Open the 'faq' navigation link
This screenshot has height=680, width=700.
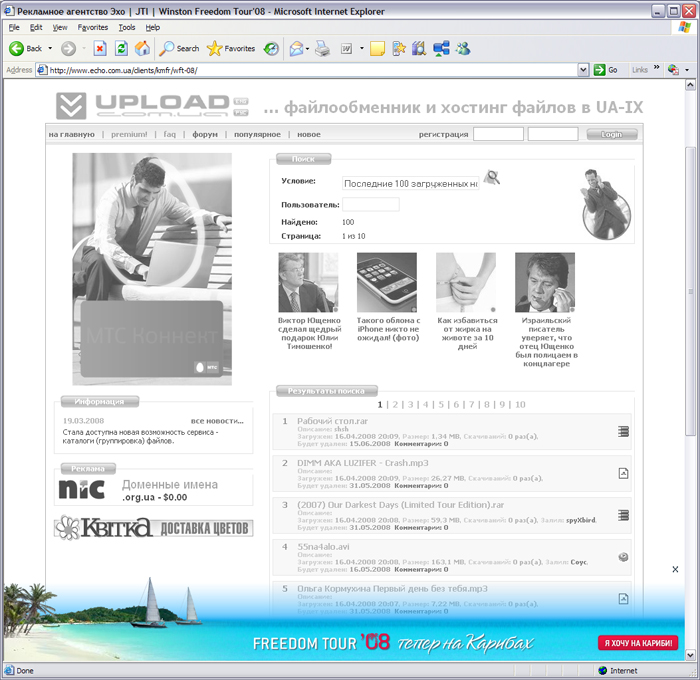click(170, 134)
